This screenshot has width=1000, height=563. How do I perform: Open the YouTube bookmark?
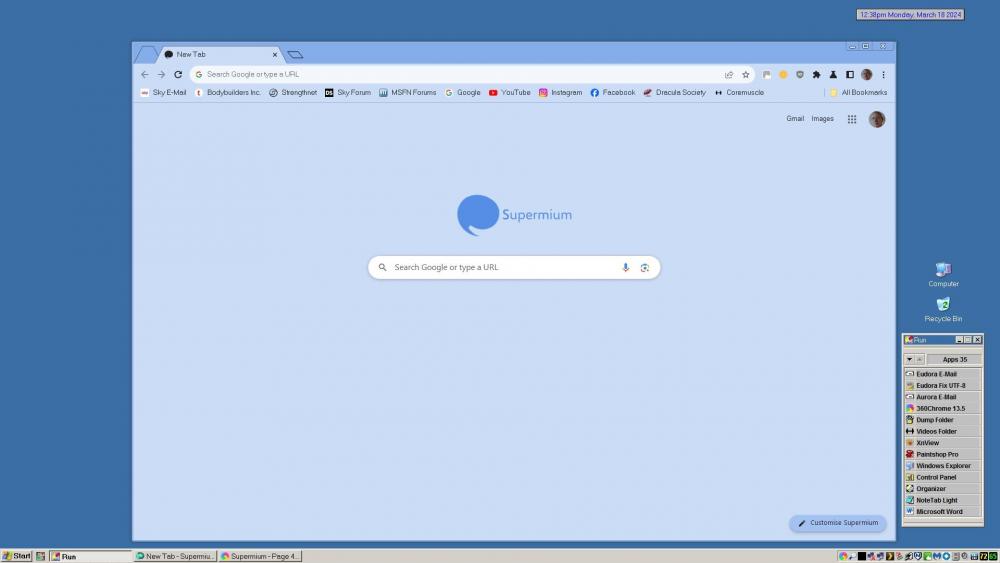(510, 93)
